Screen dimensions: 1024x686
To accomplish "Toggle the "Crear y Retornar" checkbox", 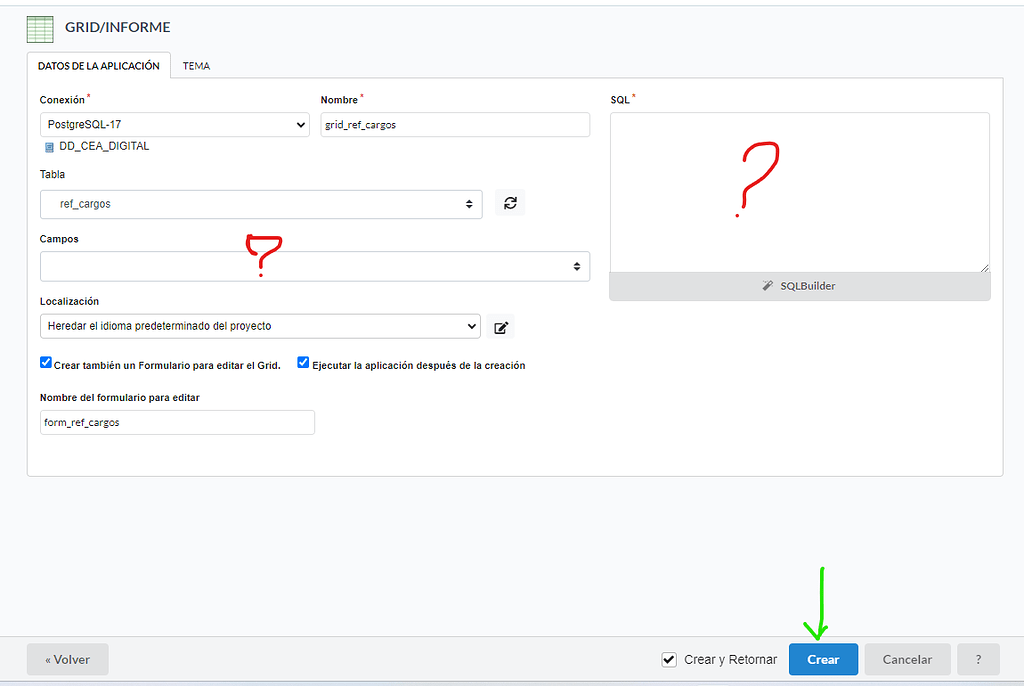I will tap(668, 659).
